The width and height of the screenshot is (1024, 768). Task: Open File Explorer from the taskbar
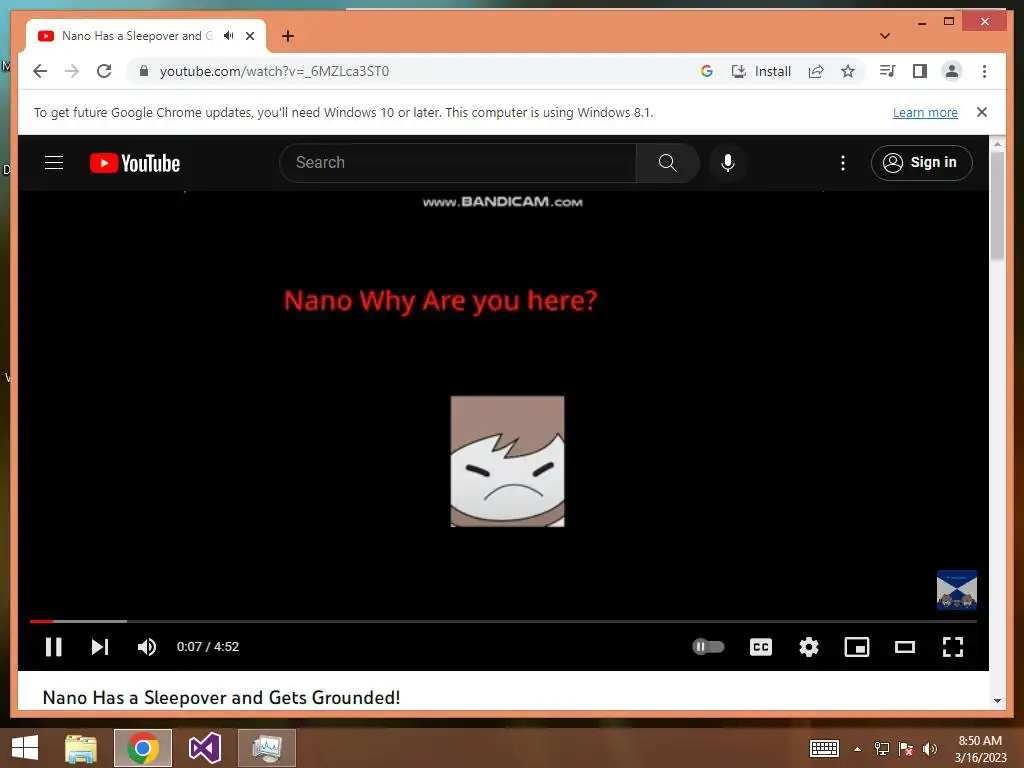click(81, 748)
